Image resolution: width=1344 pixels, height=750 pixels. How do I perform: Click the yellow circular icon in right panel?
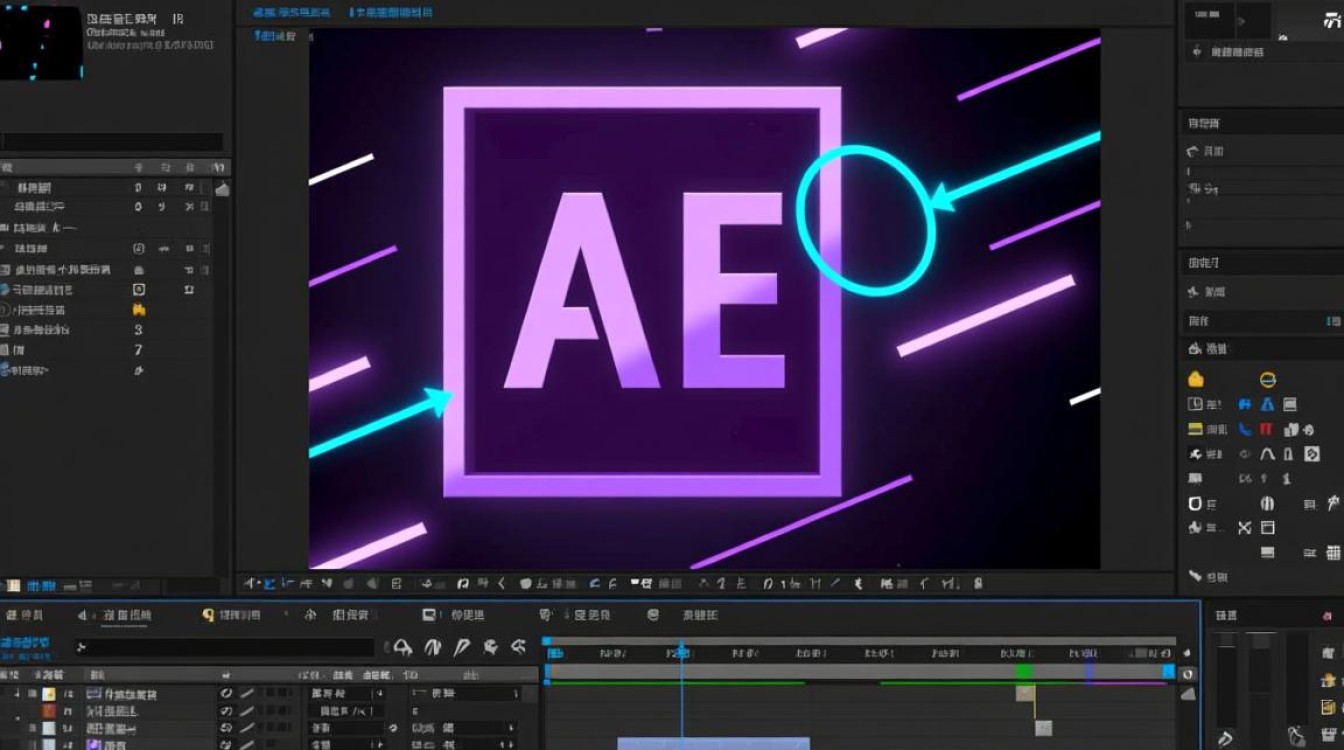click(1267, 379)
